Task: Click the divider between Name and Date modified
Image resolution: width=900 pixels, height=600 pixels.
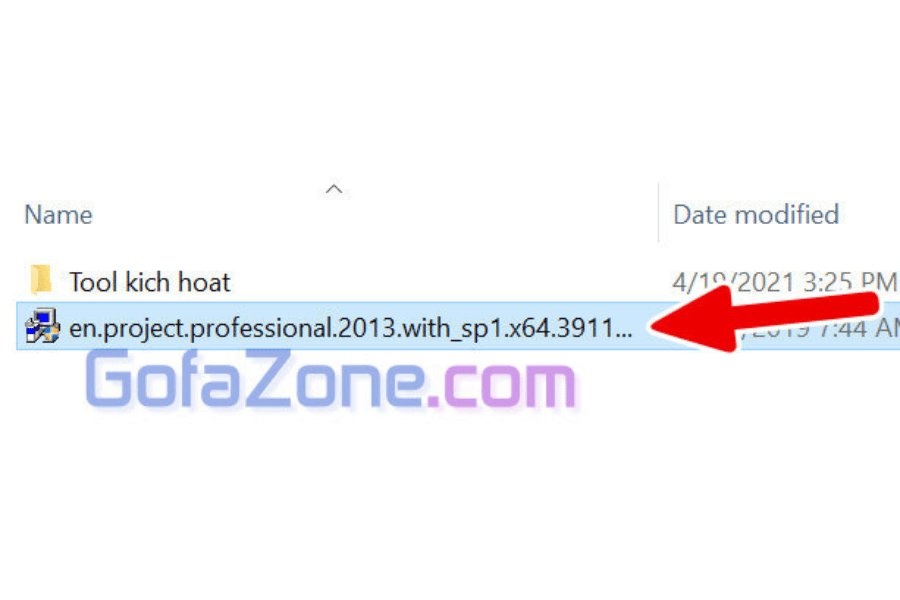Action: click(x=658, y=212)
